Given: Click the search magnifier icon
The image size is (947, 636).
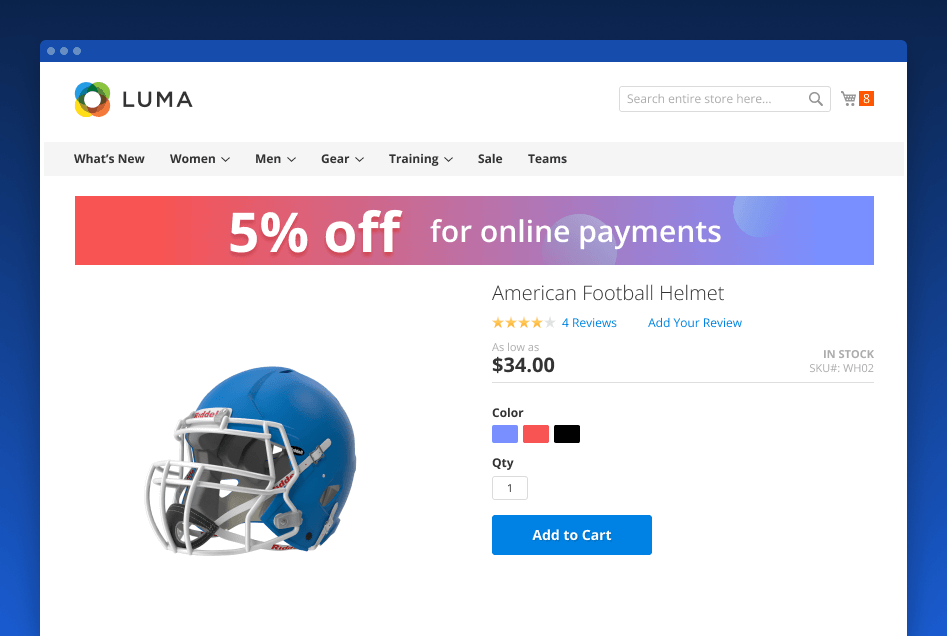Looking at the screenshot, I should (x=816, y=99).
